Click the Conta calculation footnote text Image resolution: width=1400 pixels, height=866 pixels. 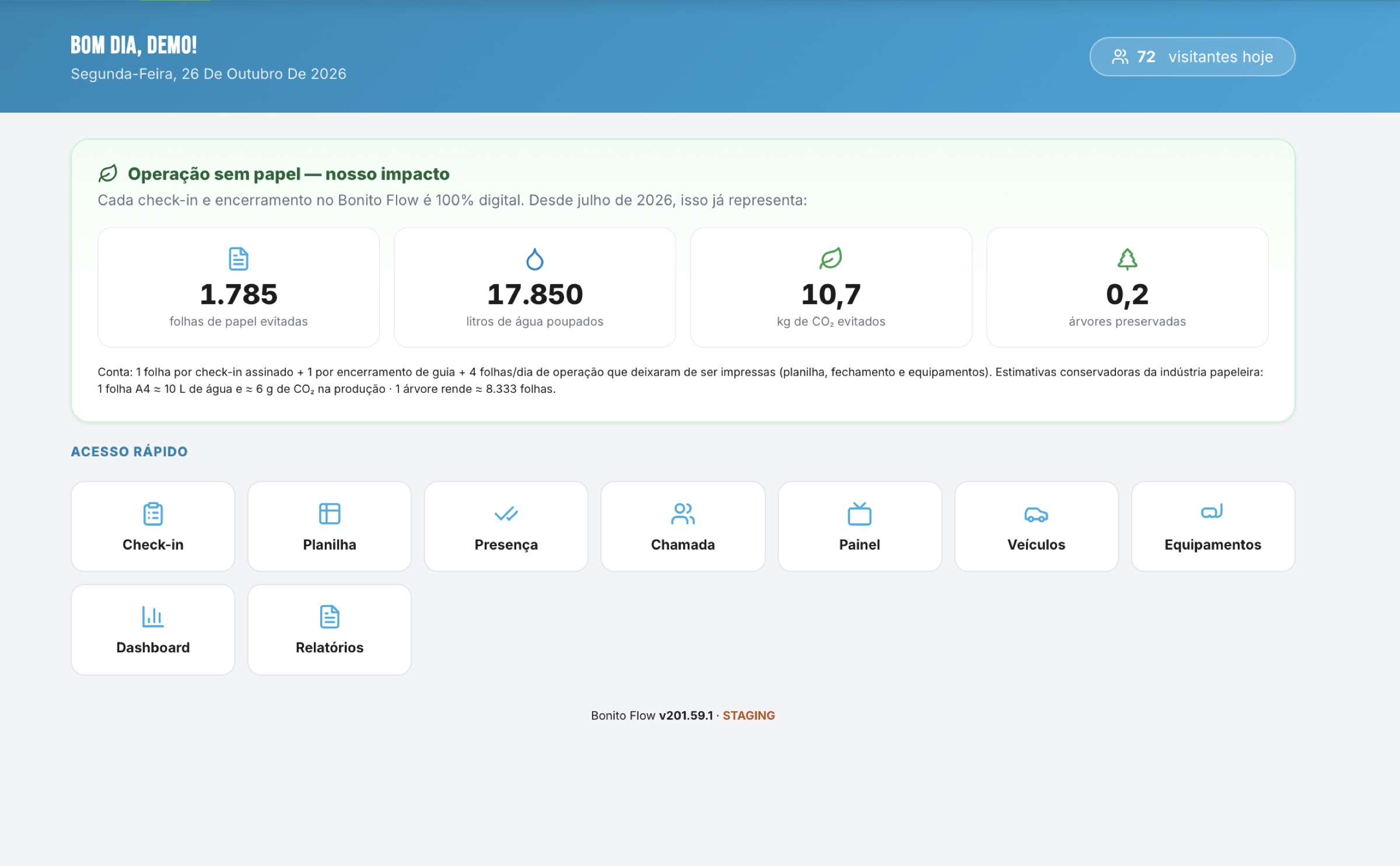coord(681,380)
